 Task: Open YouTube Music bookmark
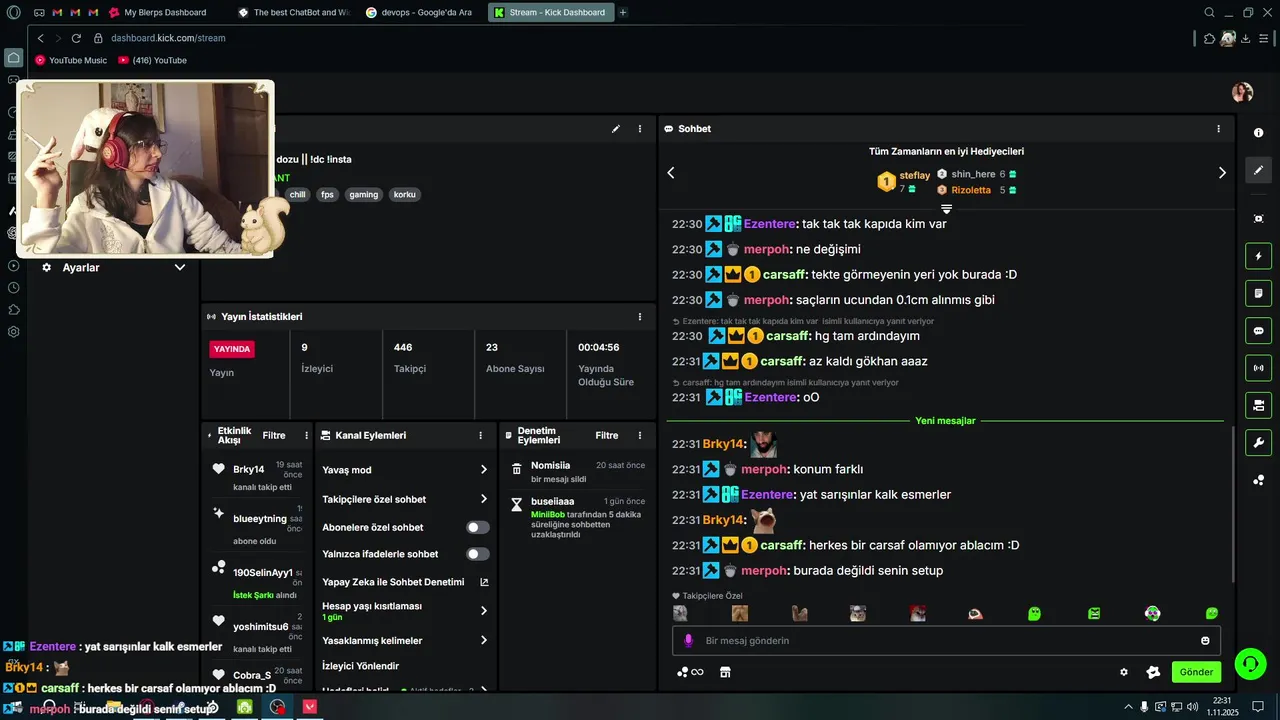pyautogui.click(x=71, y=60)
